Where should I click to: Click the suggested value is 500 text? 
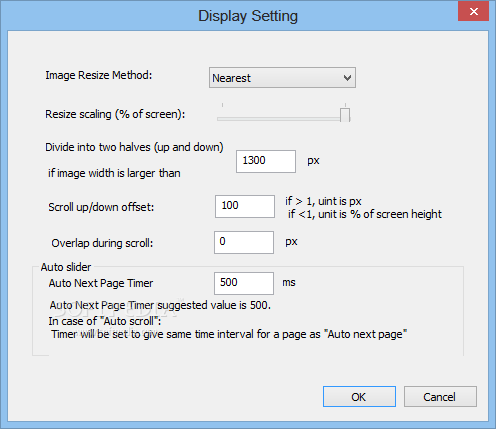pos(160,305)
